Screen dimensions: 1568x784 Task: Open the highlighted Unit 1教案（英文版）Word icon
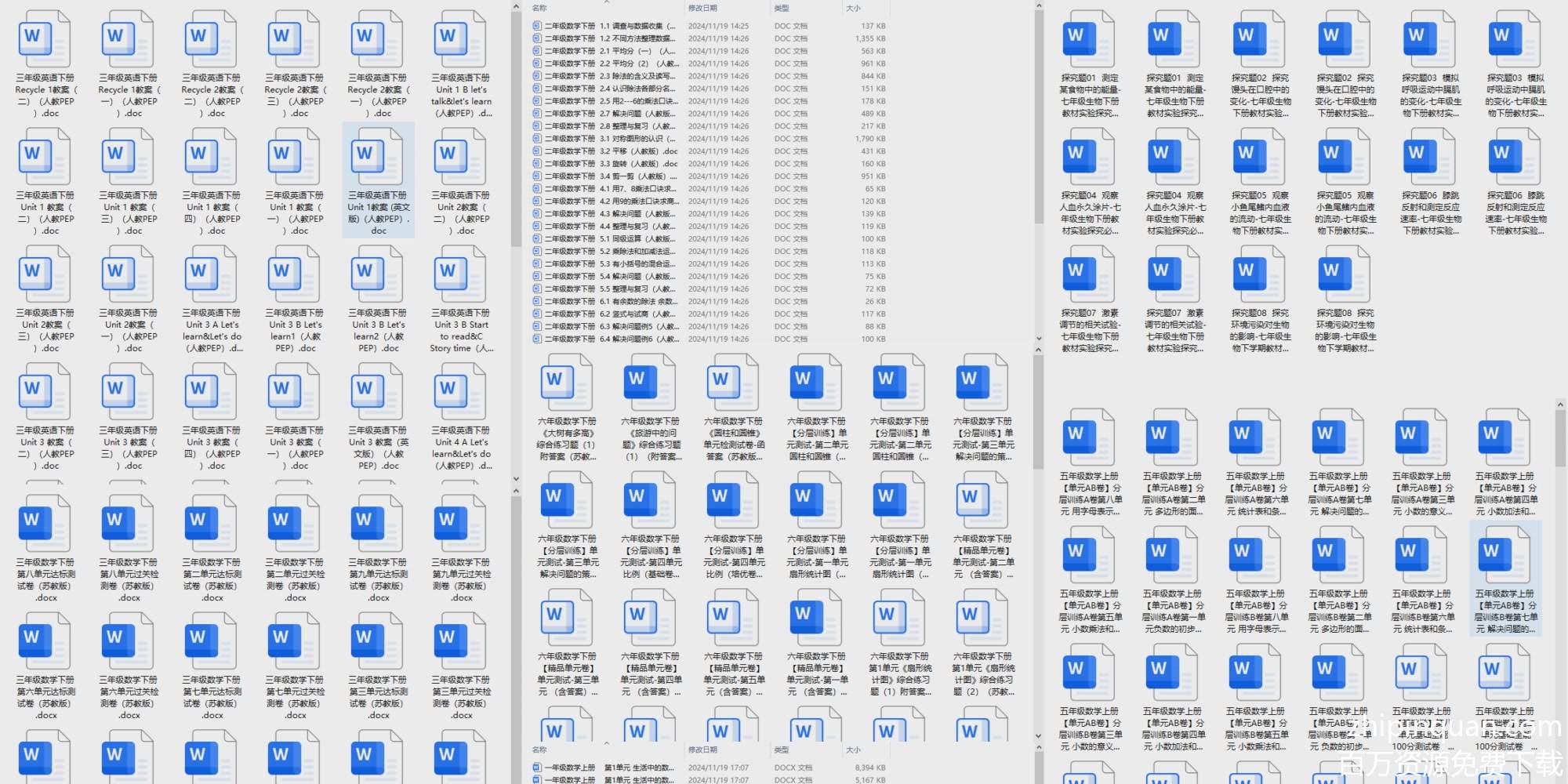[378, 157]
